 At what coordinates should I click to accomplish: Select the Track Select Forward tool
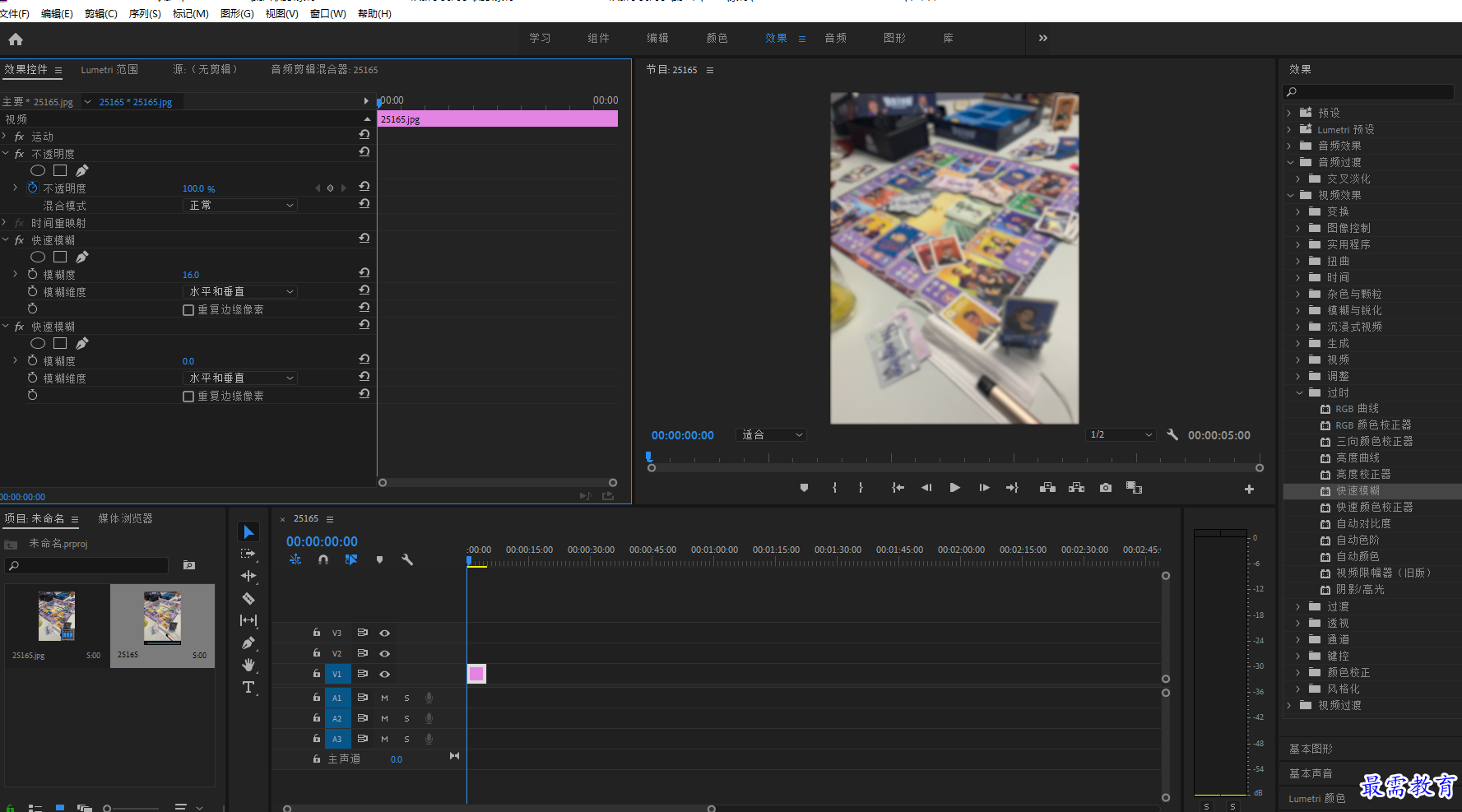pos(248,554)
